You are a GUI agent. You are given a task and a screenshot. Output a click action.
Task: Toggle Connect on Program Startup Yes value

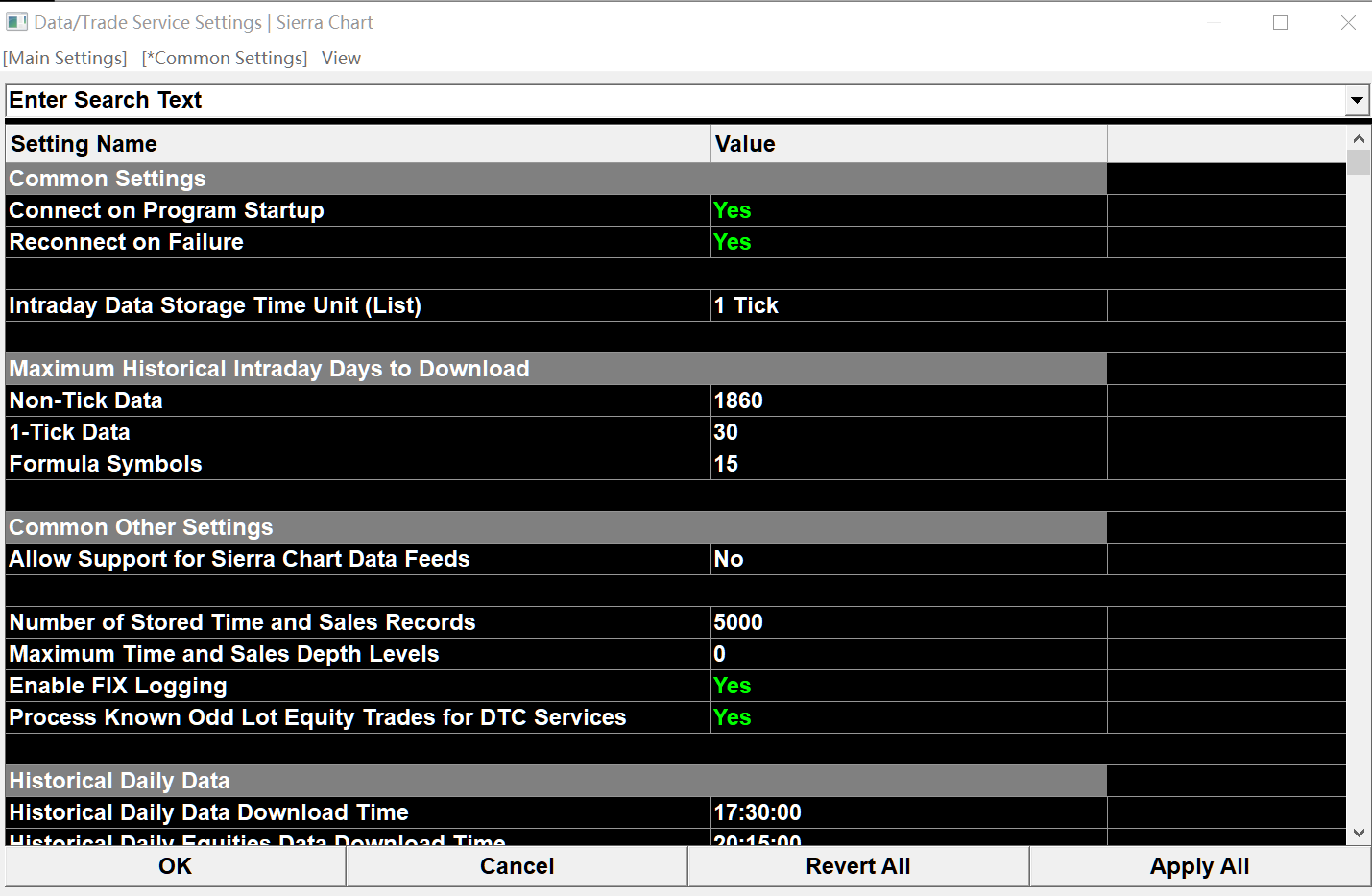click(908, 210)
